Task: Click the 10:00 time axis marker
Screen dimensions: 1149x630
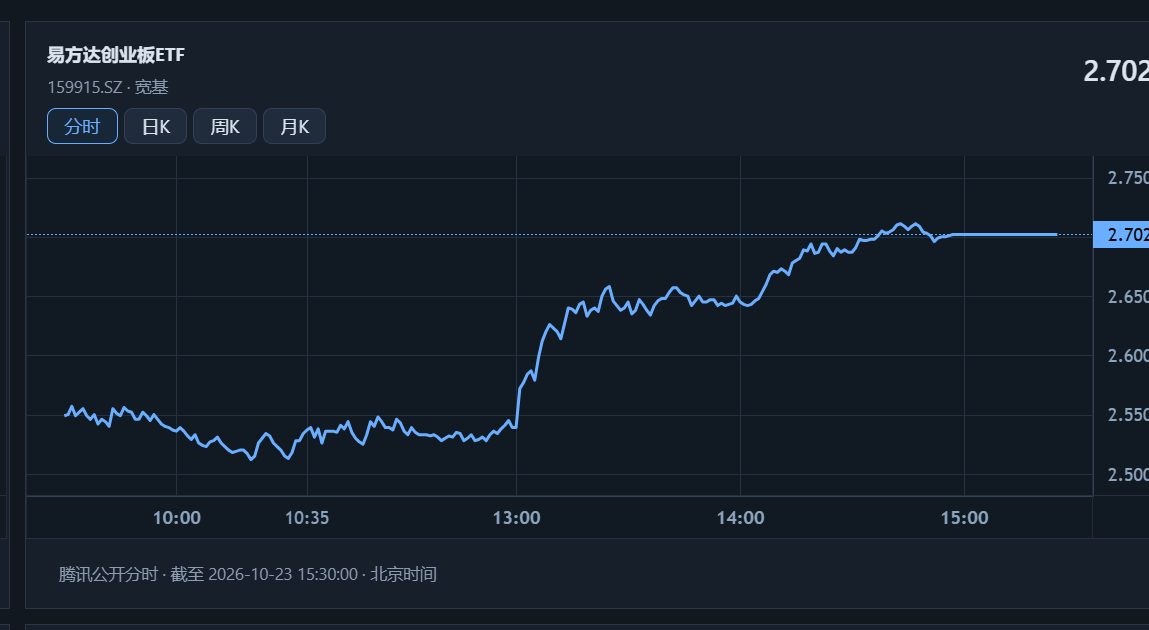Action: click(177, 518)
